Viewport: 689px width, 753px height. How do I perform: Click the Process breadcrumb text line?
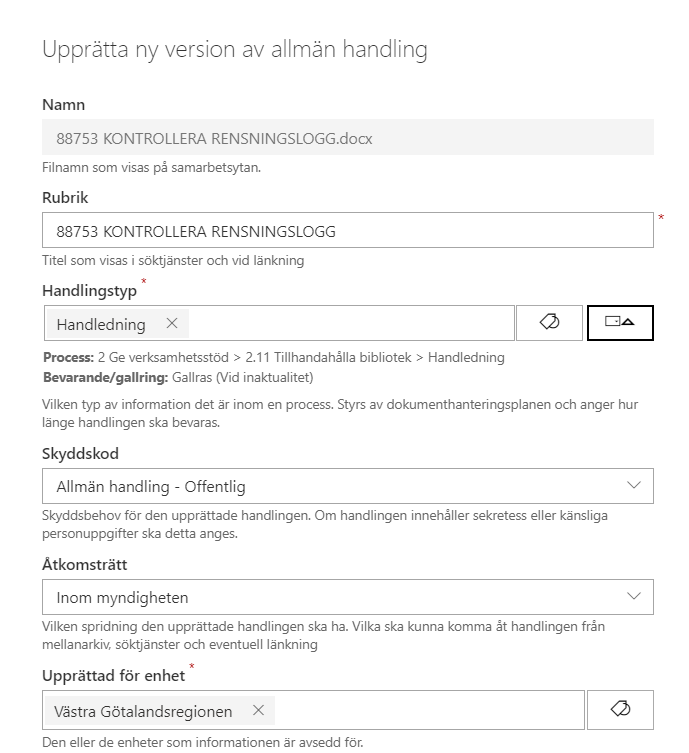click(274, 357)
